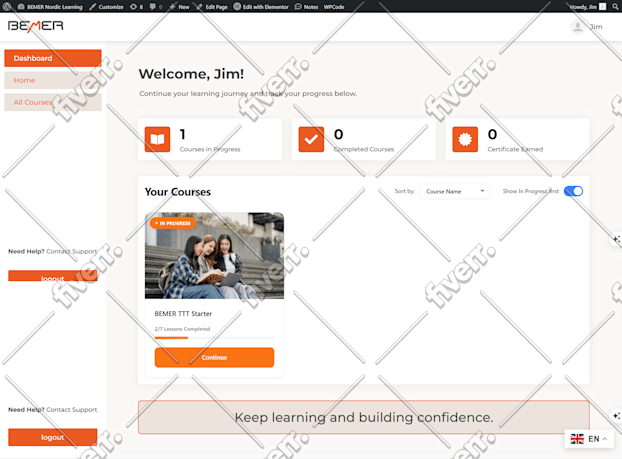Click the UK flag in language switcher
Image resolution: width=622 pixels, height=459 pixels.
pos(577,439)
